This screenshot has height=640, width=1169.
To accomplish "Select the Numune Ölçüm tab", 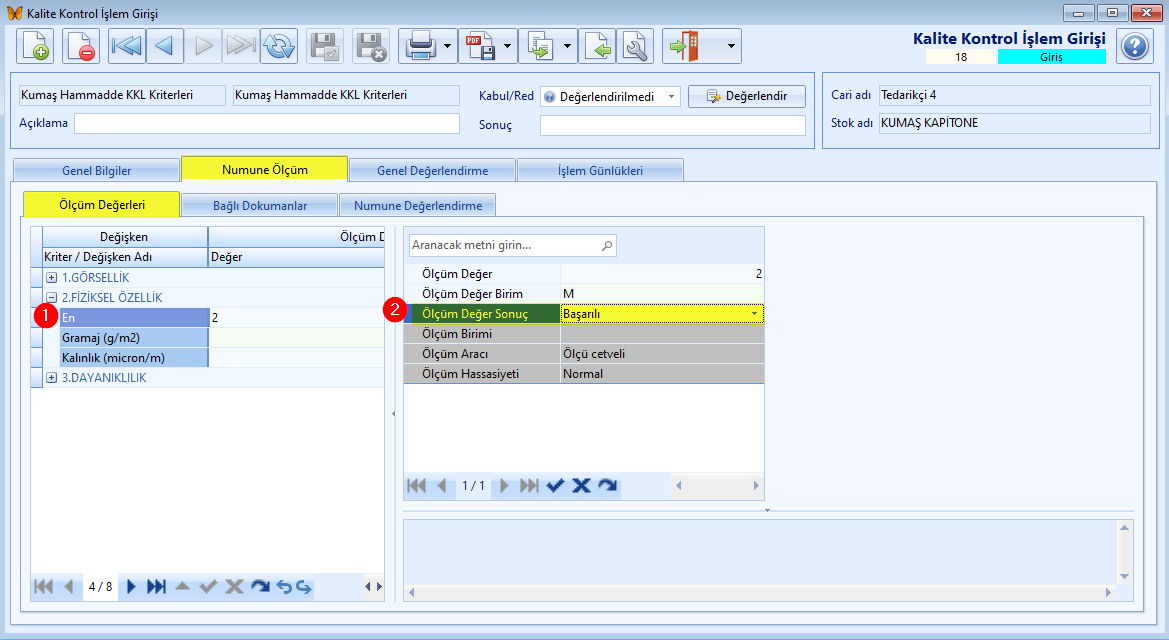I will (x=265, y=169).
